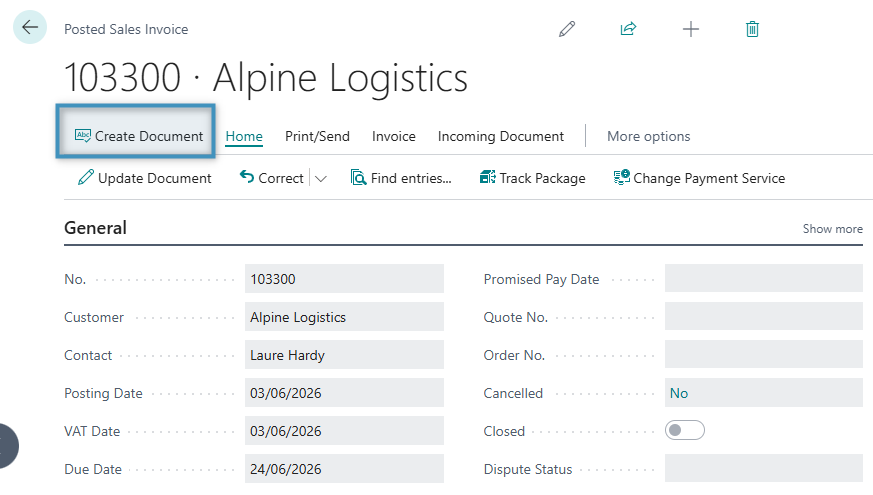Collapse the General section heading

pos(95,228)
